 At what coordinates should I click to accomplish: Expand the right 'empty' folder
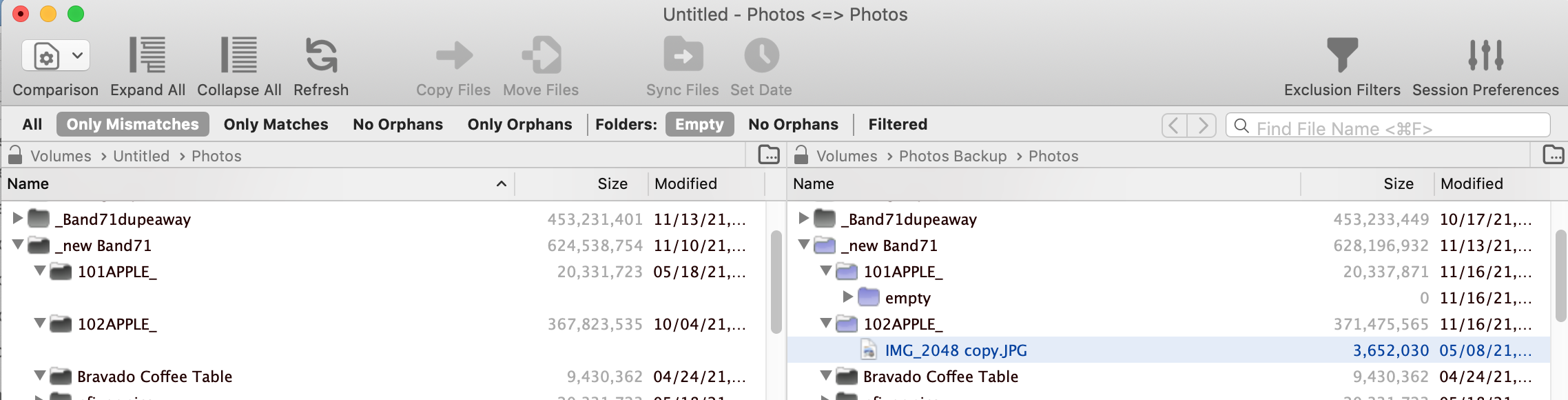click(848, 297)
